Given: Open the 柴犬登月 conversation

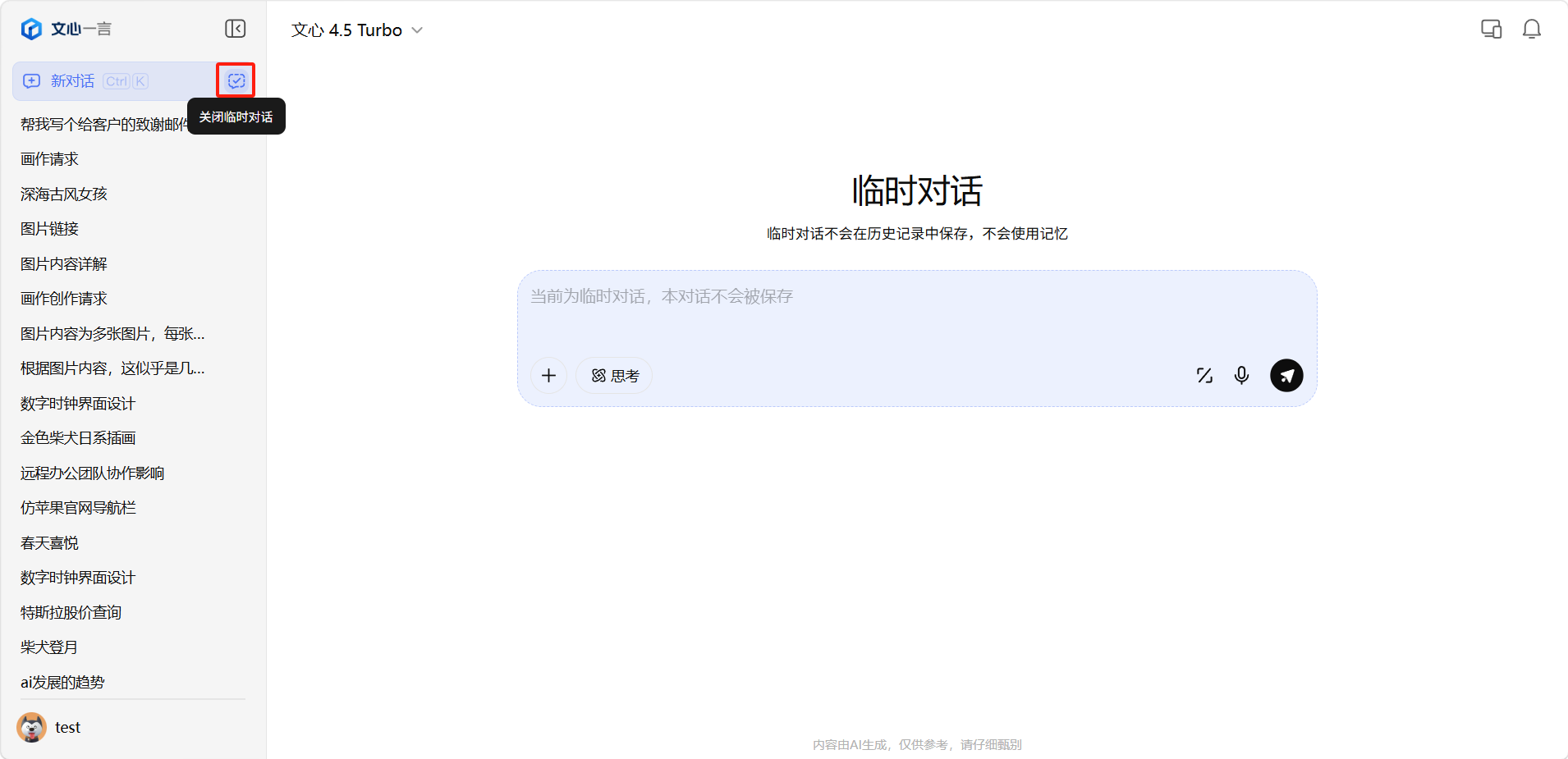Looking at the screenshot, I should coord(49,647).
